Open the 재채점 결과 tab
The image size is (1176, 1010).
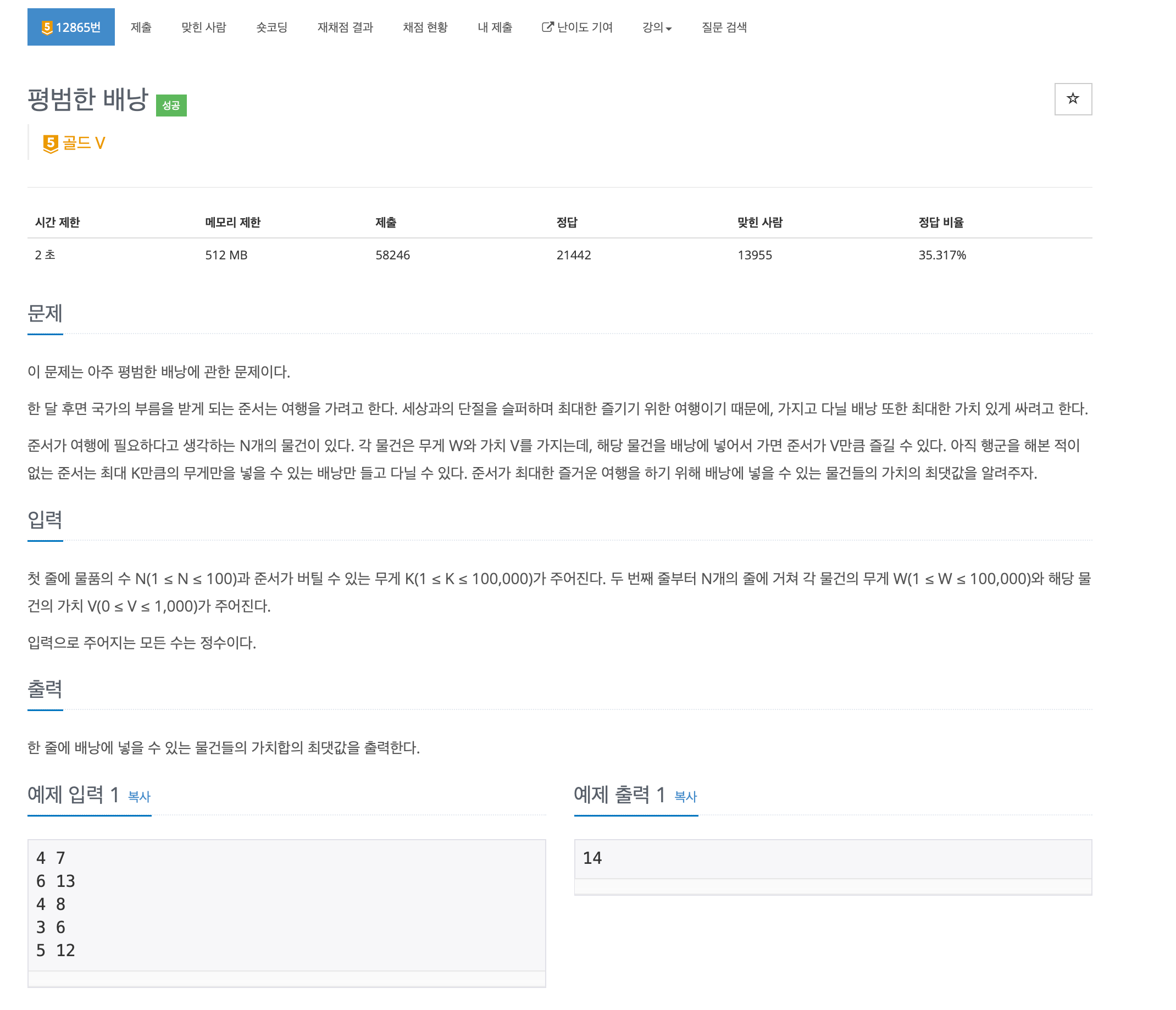[345, 27]
